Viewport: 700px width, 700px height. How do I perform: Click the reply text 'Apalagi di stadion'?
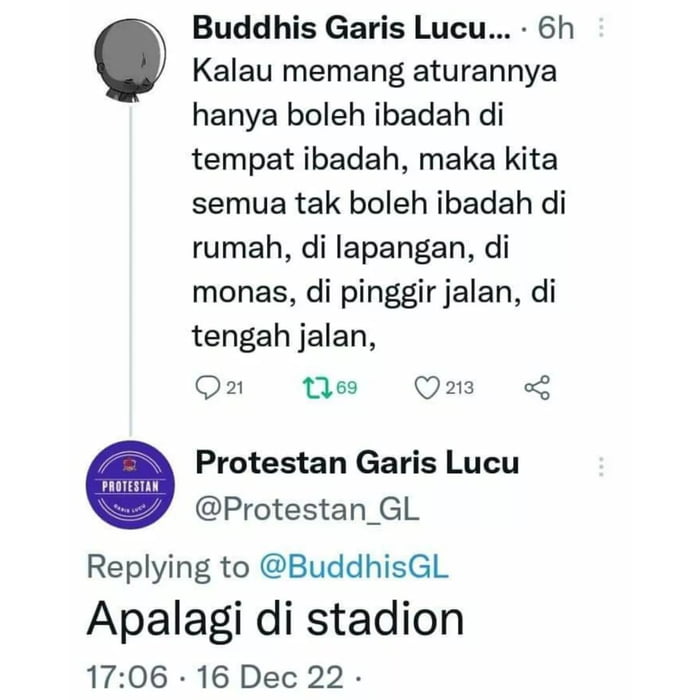click(276, 620)
